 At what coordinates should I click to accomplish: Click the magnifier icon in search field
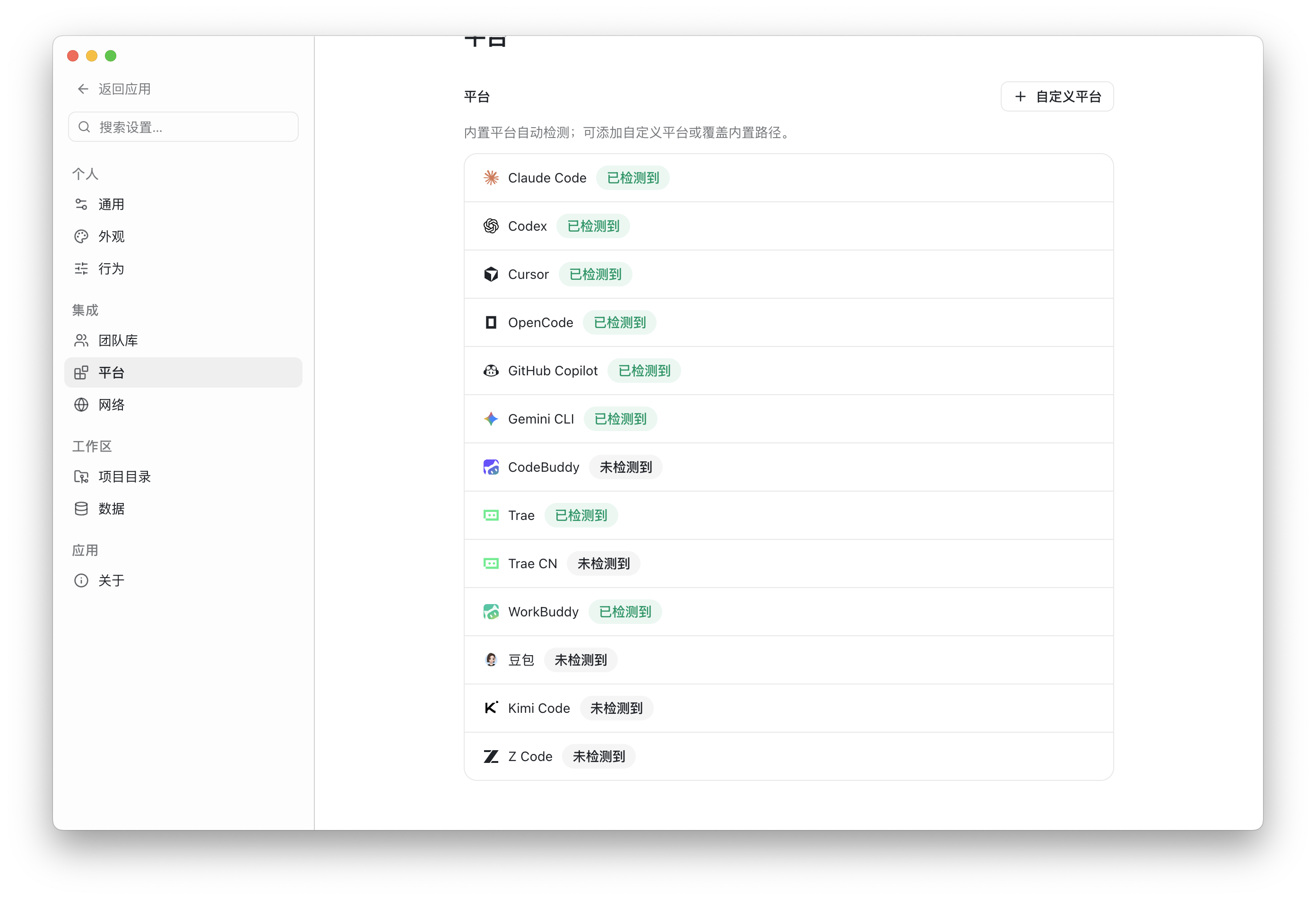[x=84, y=127]
